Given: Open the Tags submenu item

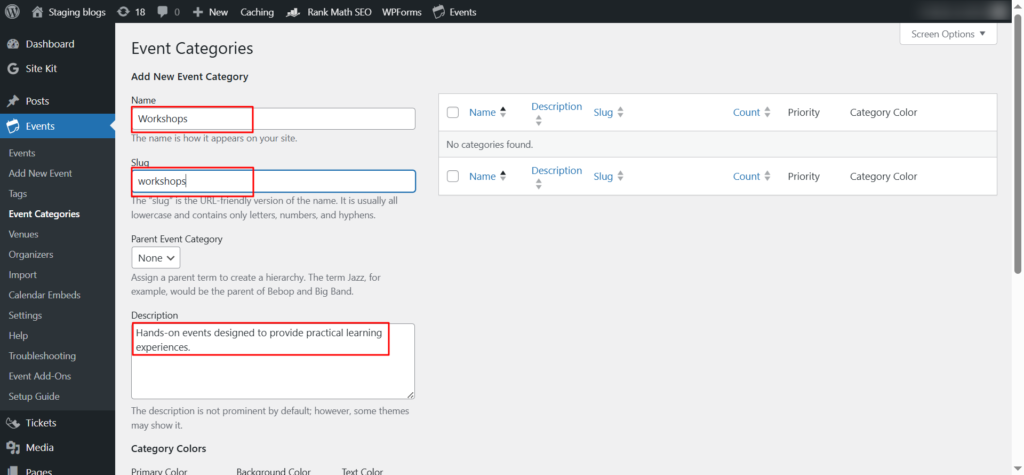Looking at the screenshot, I should 18,193.
